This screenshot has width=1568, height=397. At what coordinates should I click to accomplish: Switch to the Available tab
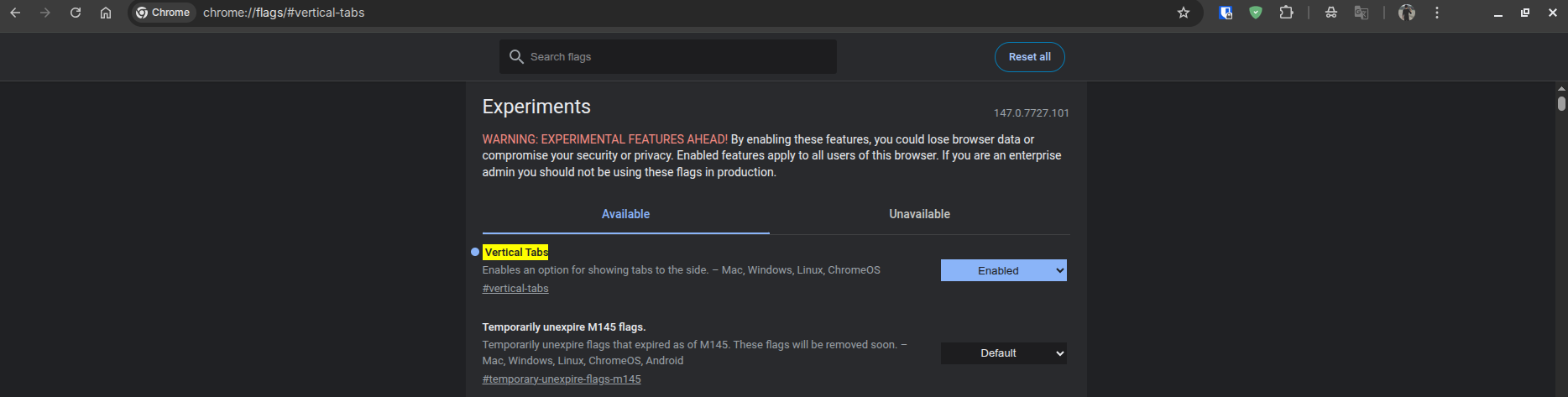tap(625, 214)
